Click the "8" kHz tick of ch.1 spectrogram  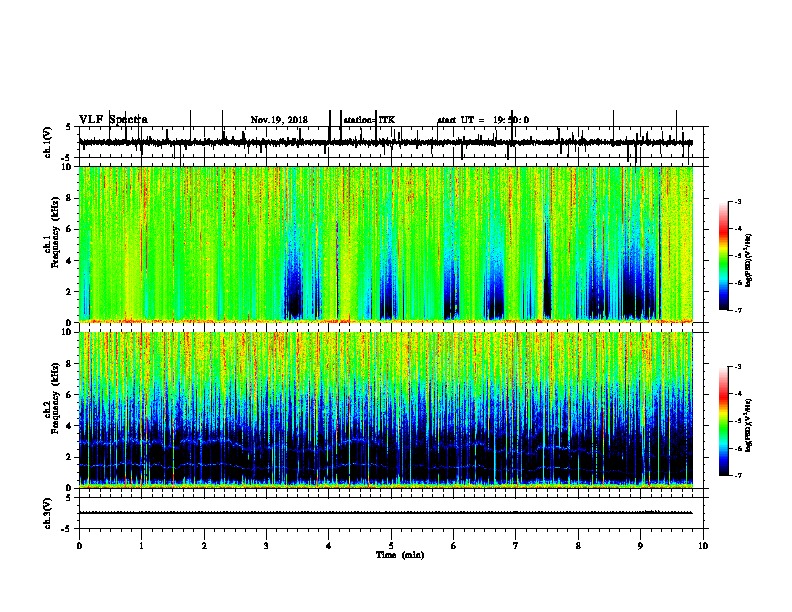point(70,198)
